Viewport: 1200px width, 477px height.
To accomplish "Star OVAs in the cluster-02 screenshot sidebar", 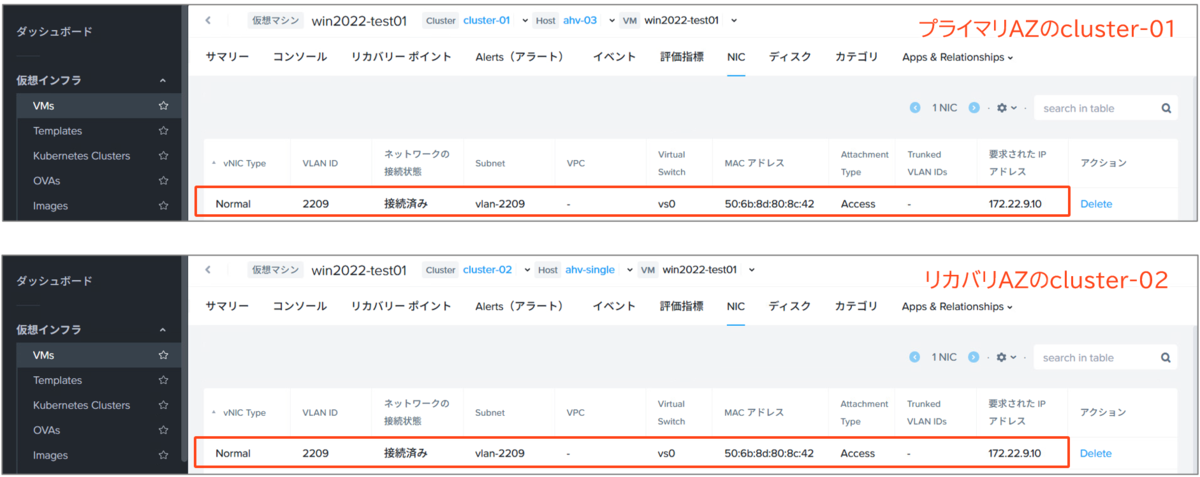I will [163, 430].
